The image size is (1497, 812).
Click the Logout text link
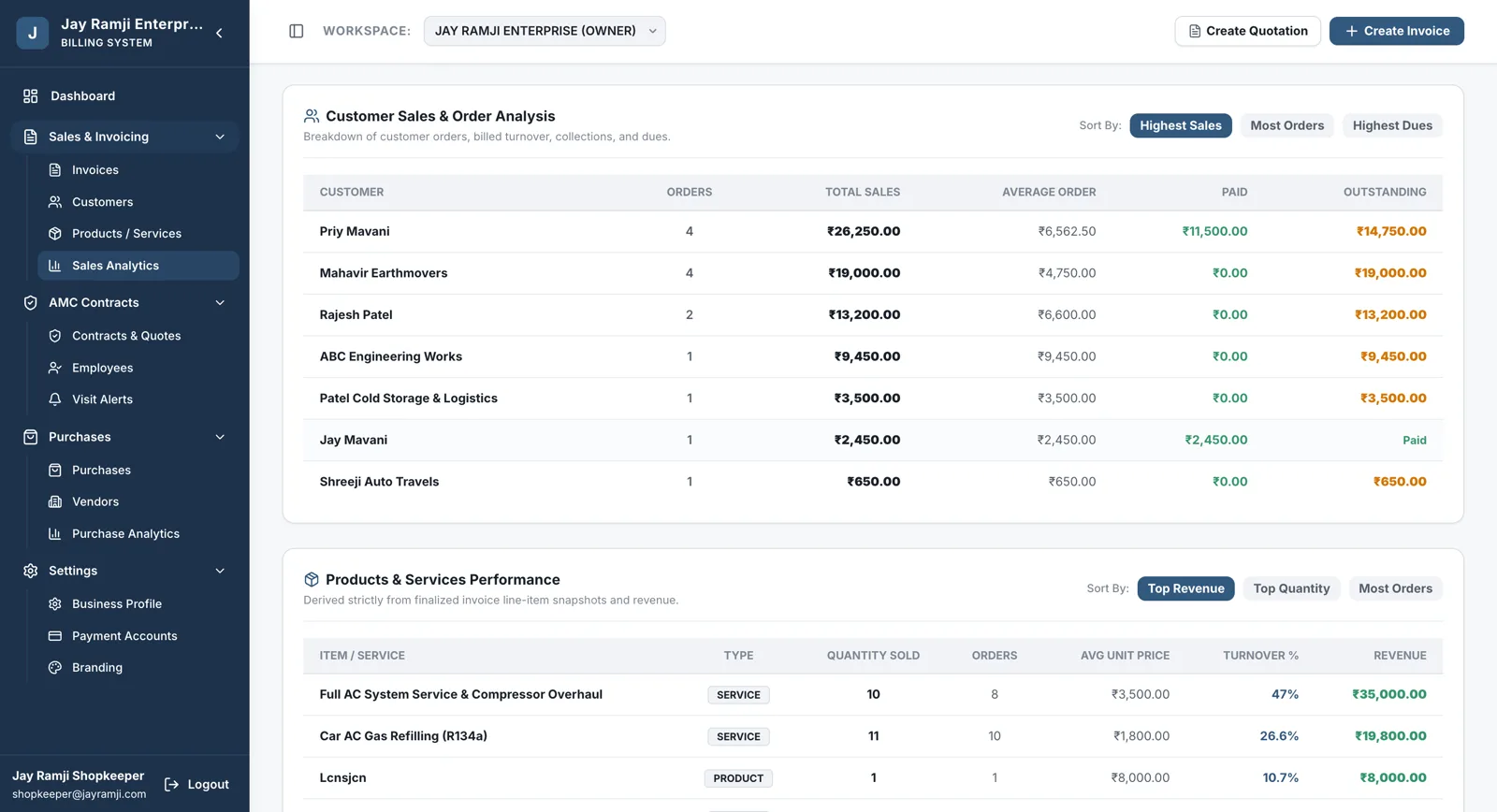point(208,785)
